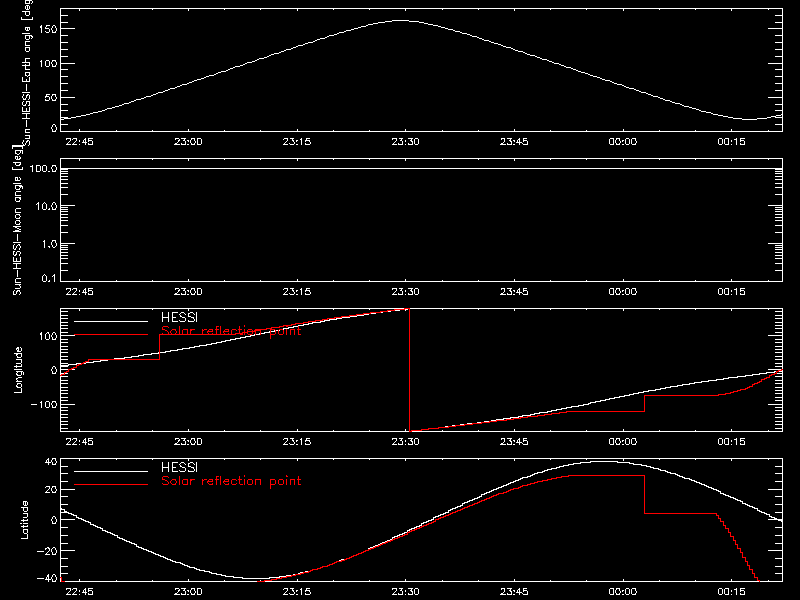Select the 50 tick on Earth angle axis
The height and width of the screenshot is (600, 800).
point(52,98)
